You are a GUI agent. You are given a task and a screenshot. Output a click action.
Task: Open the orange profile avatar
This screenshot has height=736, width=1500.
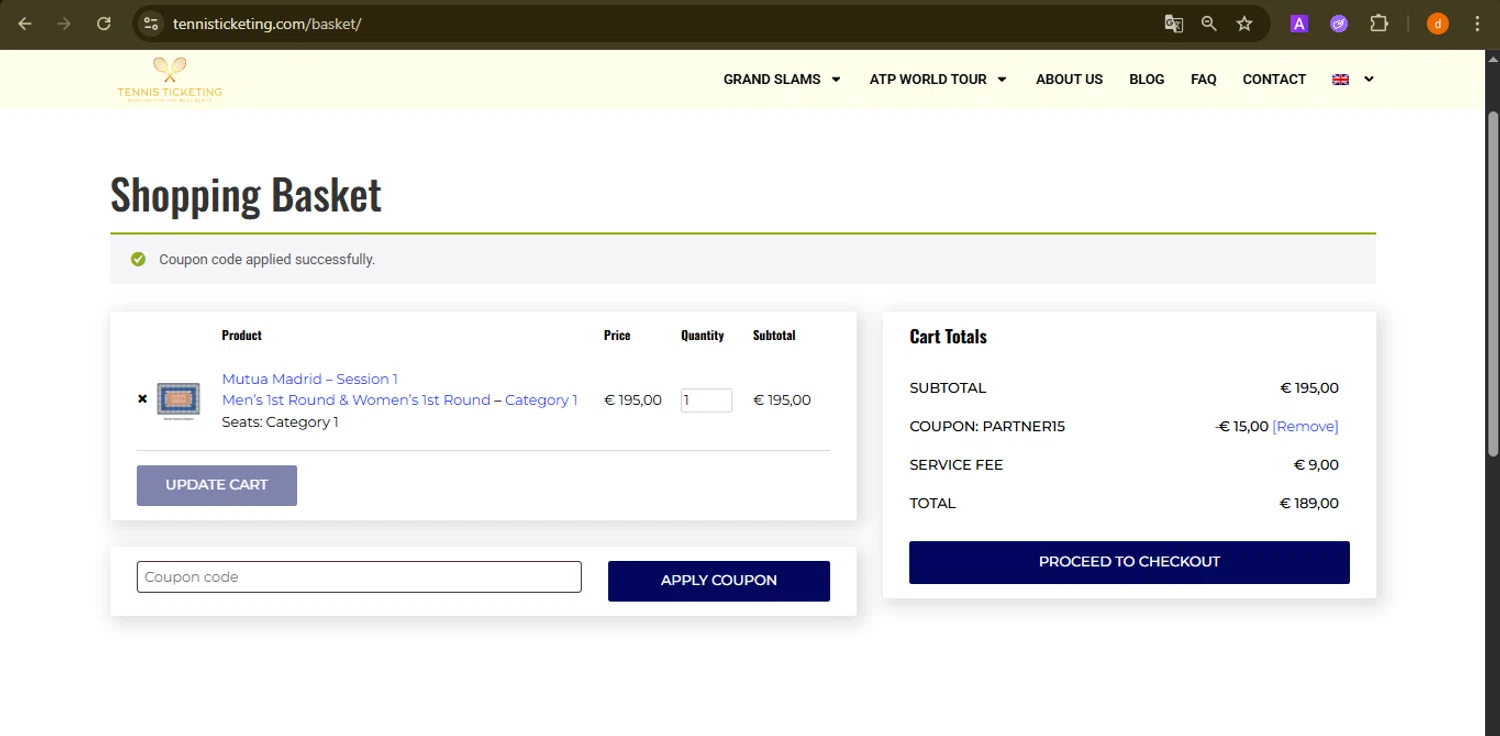[1438, 24]
